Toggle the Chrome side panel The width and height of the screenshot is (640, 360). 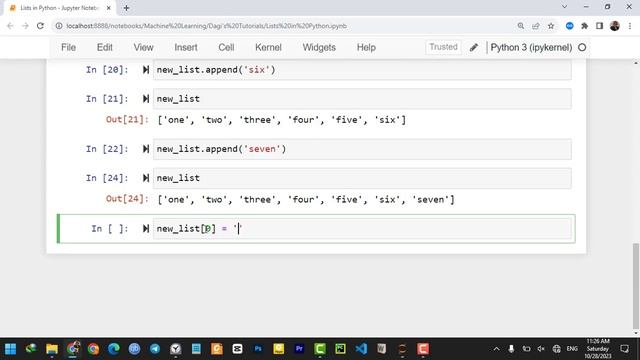coord(599,26)
